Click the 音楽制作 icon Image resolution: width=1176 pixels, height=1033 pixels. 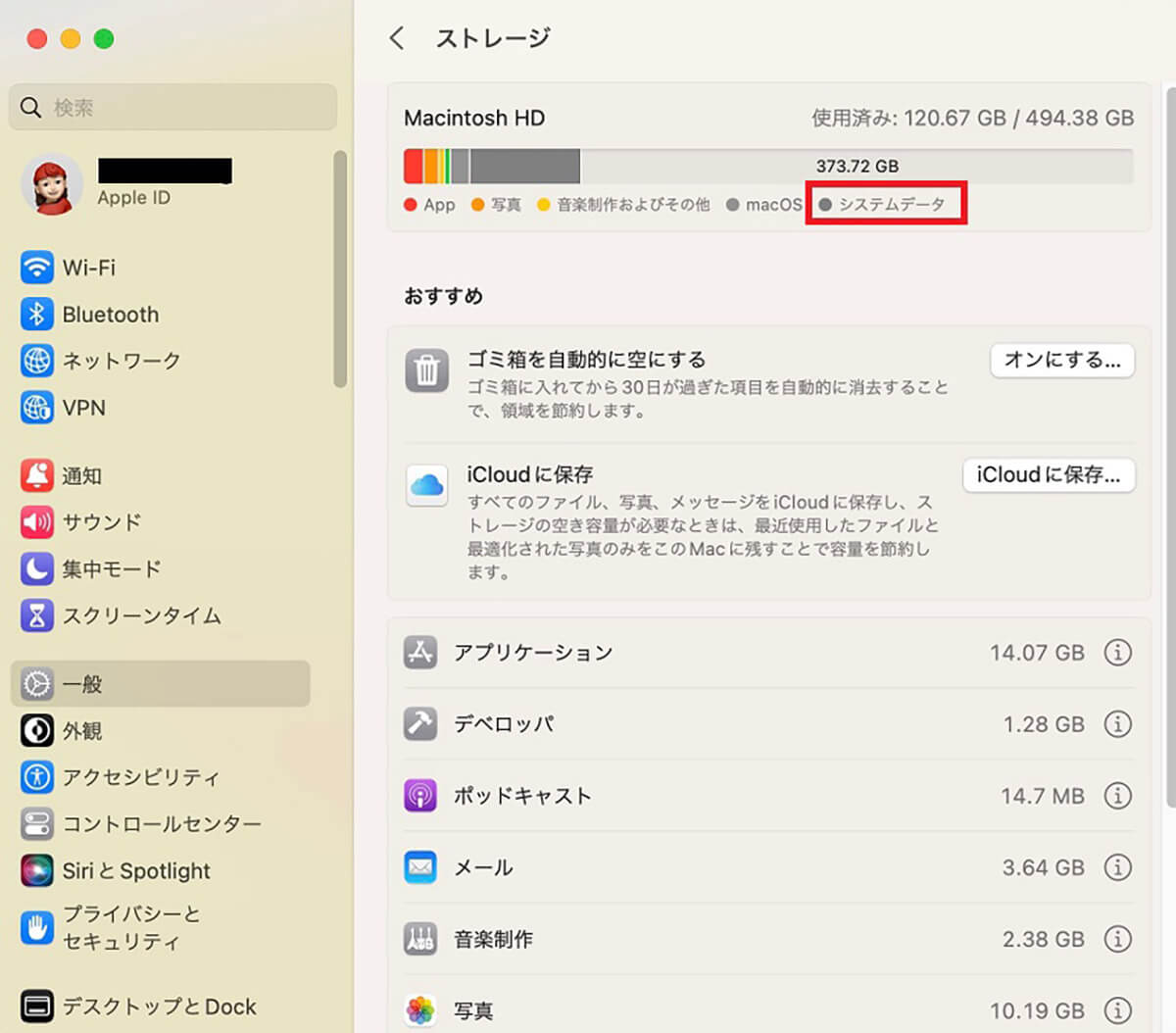click(x=420, y=938)
